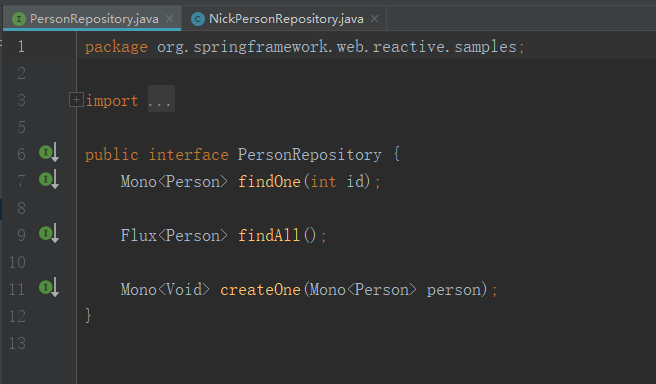This screenshot has width=656, height=384.
Task: Click the interface icon on the PersonRepository.java tab
Action: click(x=19, y=19)
